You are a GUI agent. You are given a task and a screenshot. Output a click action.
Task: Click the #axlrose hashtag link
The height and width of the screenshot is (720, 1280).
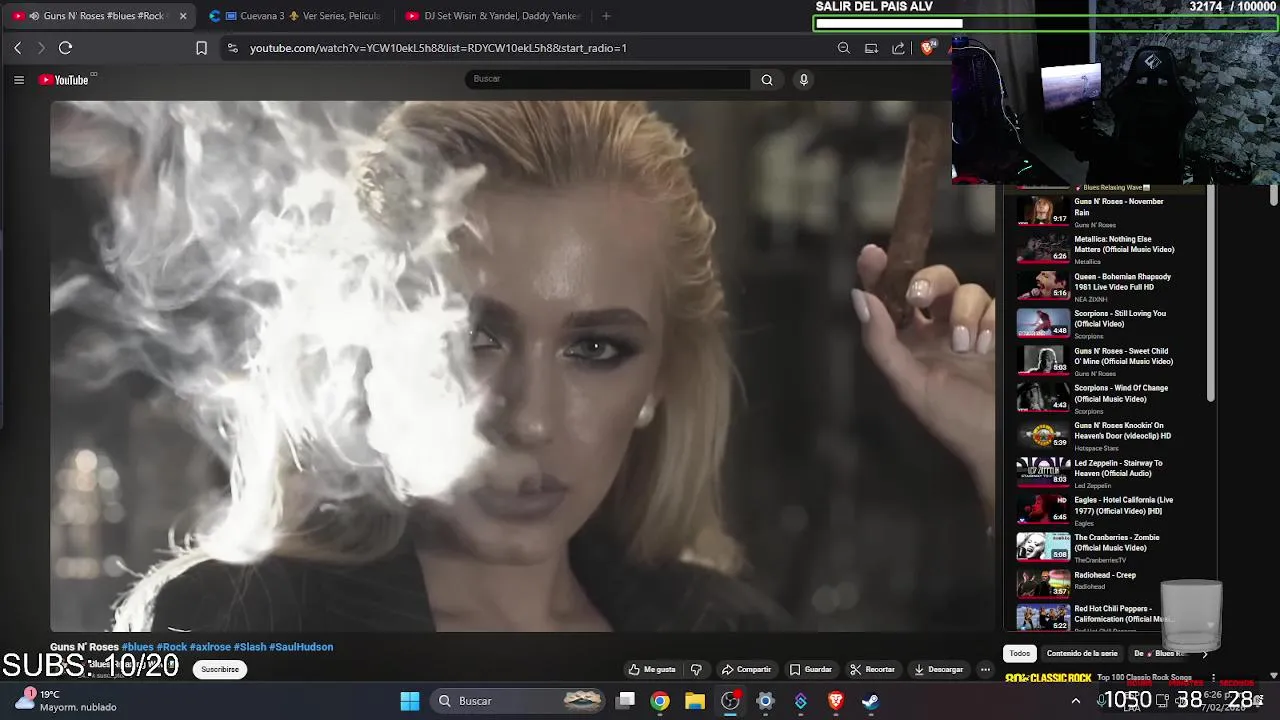pyautogui.click(x=210, y=647)
